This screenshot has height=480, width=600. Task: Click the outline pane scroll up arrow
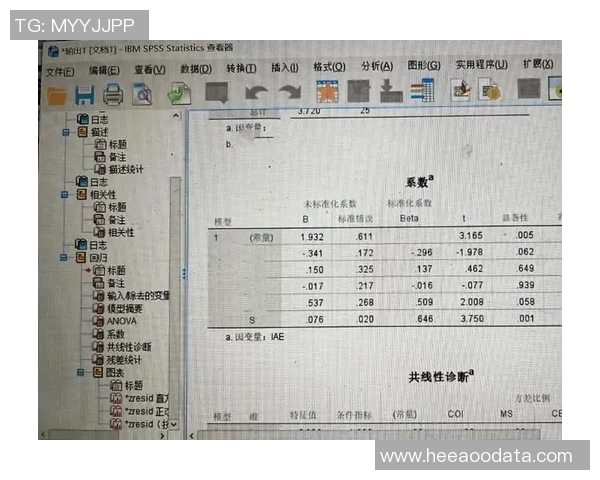tap(176, 115)
